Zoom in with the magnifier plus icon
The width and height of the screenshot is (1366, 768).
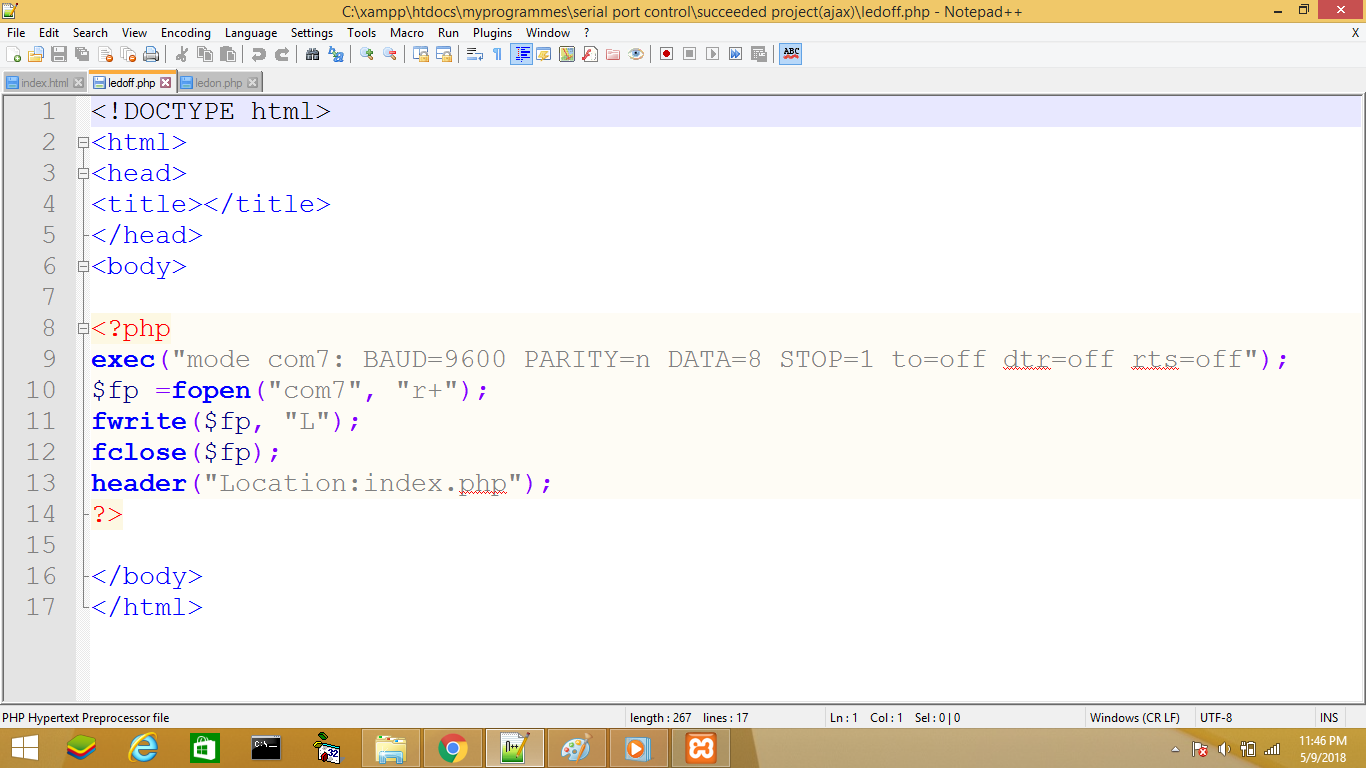point(366,54)
